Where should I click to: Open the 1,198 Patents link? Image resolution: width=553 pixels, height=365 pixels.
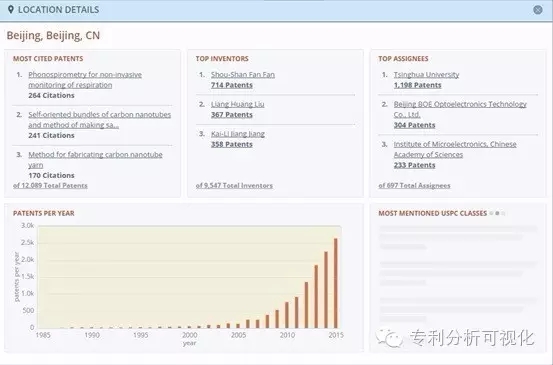pyautogui.click(x=417, y=85)
